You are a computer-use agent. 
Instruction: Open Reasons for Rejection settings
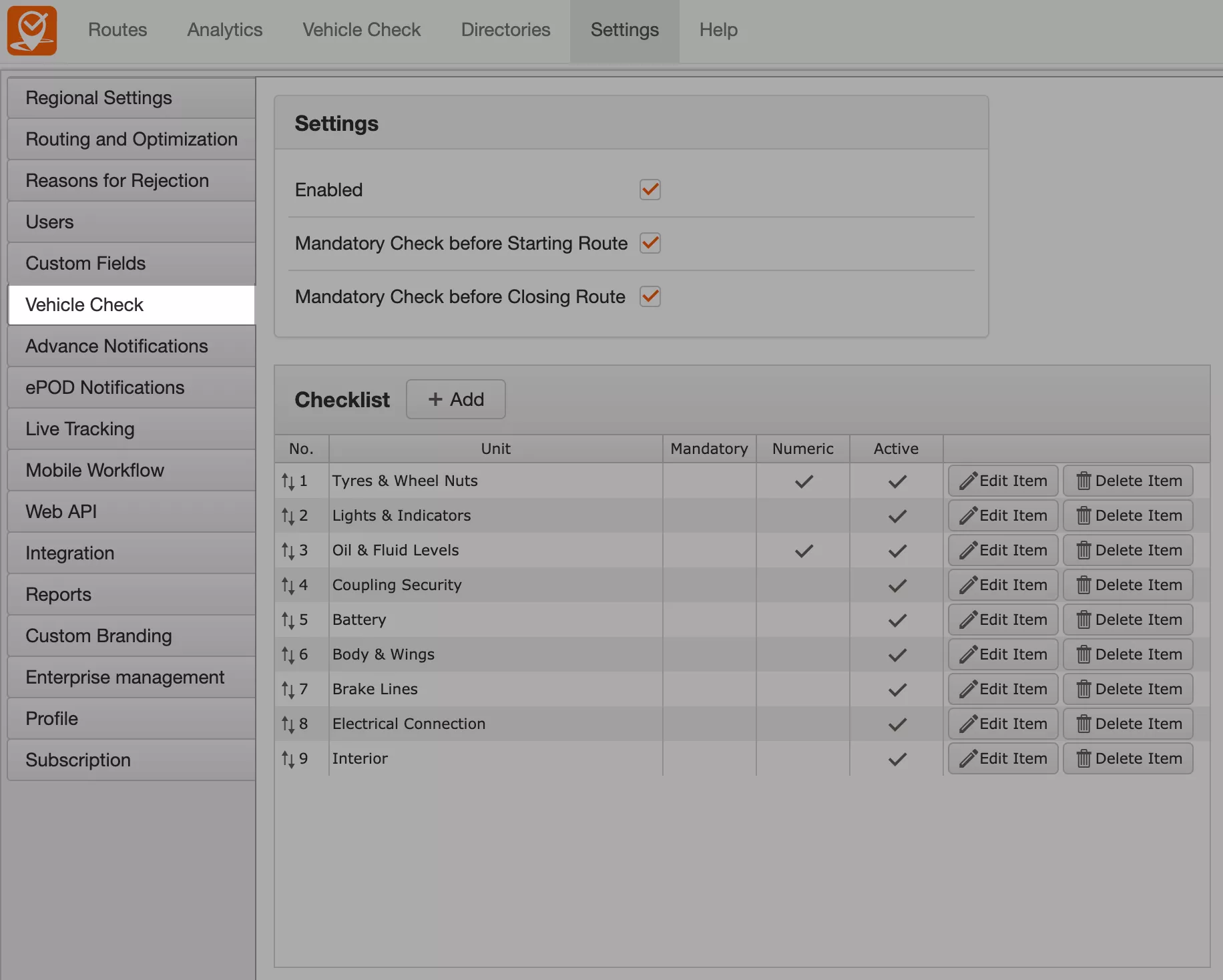click(132, 181)
